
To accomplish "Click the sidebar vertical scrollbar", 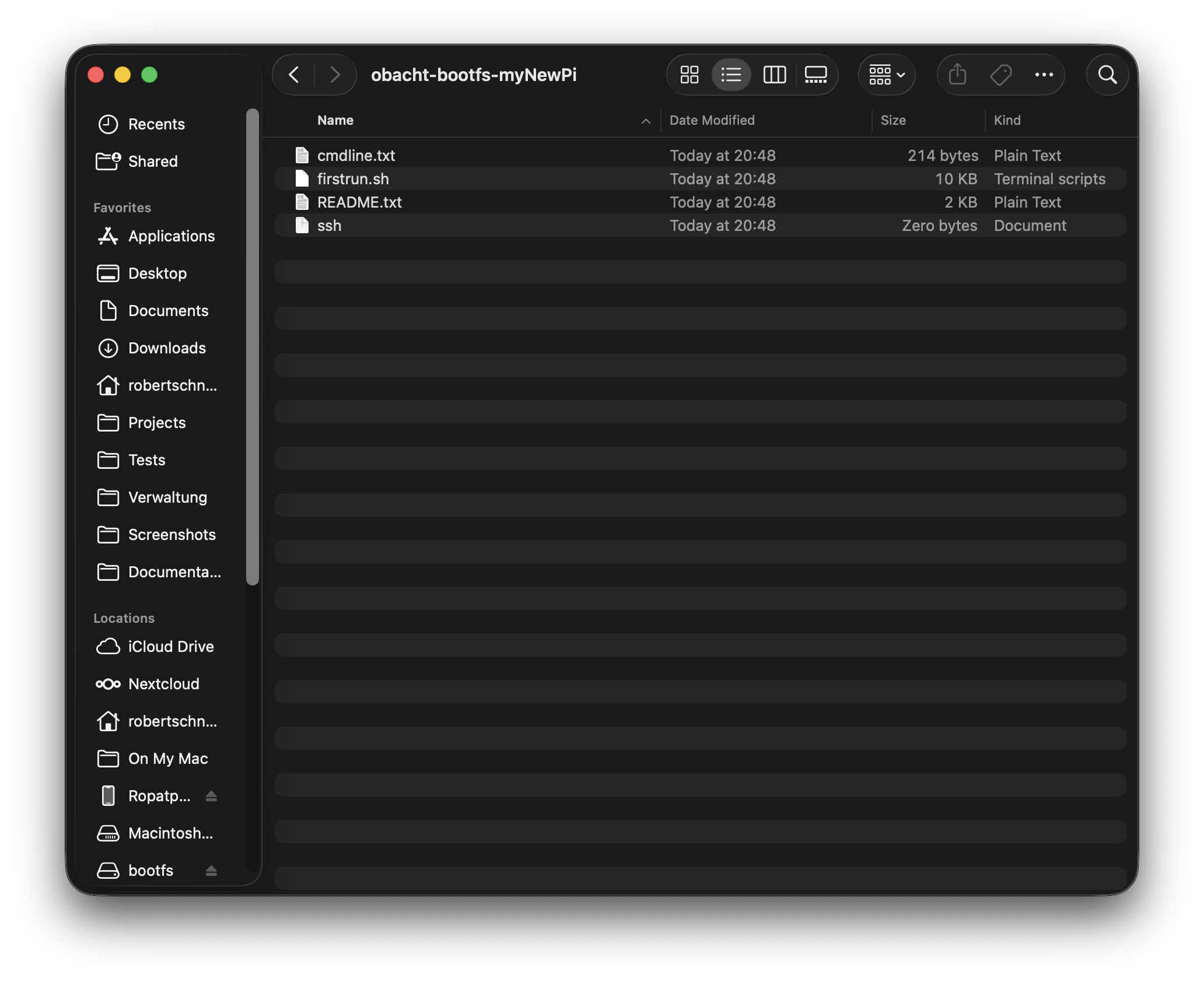I will point(252,346).
